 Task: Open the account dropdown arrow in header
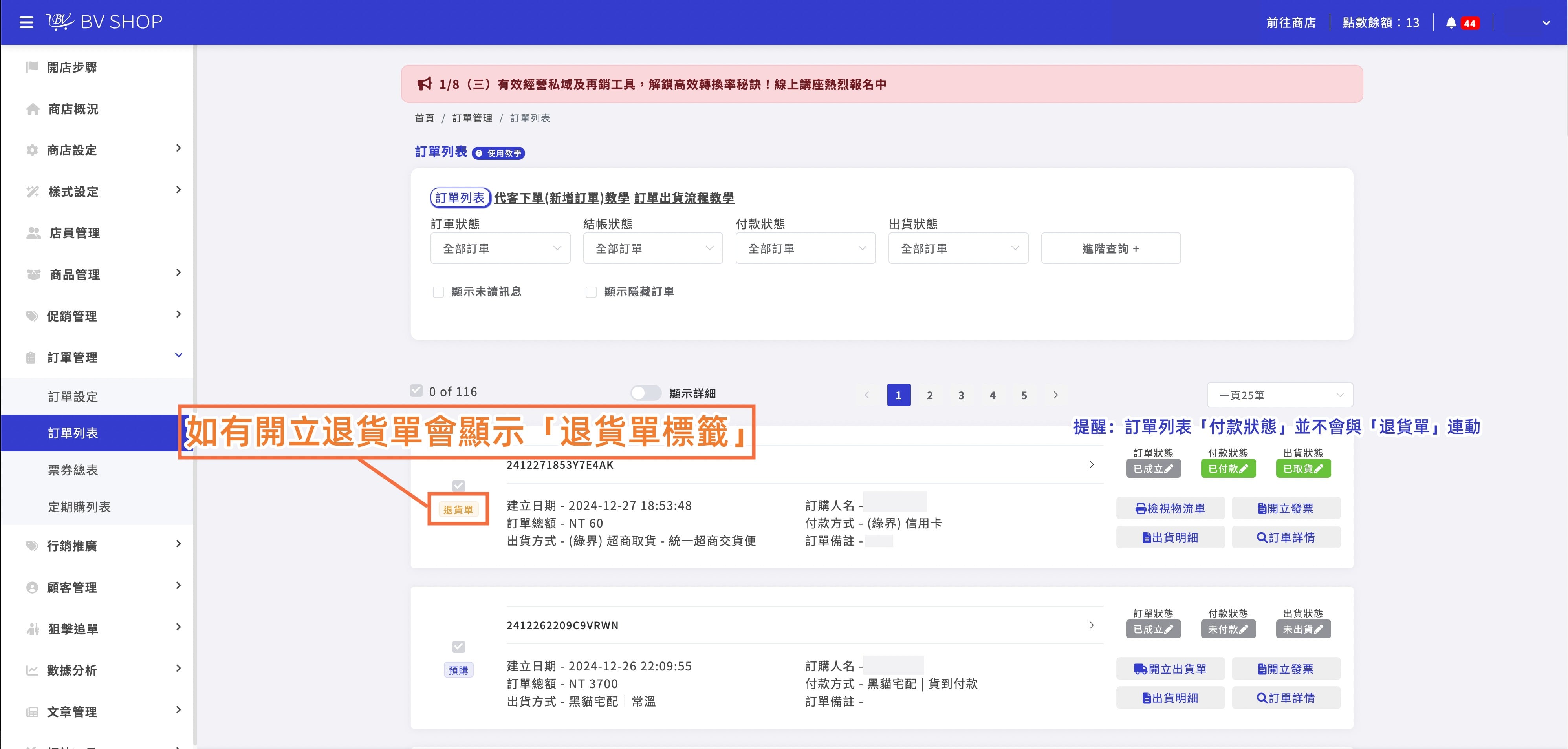point(1546,23)
